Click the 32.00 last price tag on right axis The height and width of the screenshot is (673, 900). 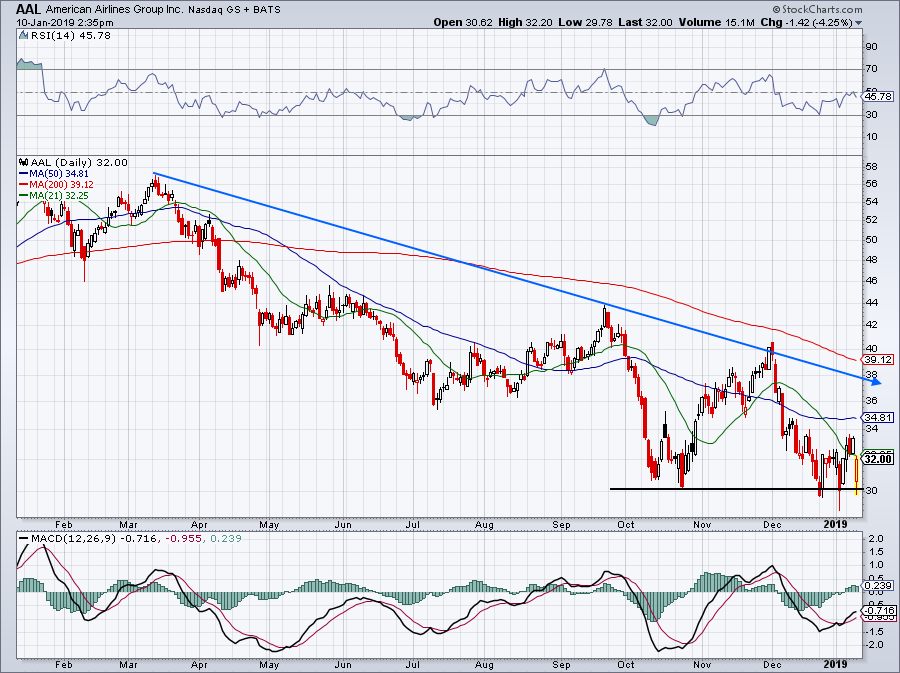[x=878, y=459]
